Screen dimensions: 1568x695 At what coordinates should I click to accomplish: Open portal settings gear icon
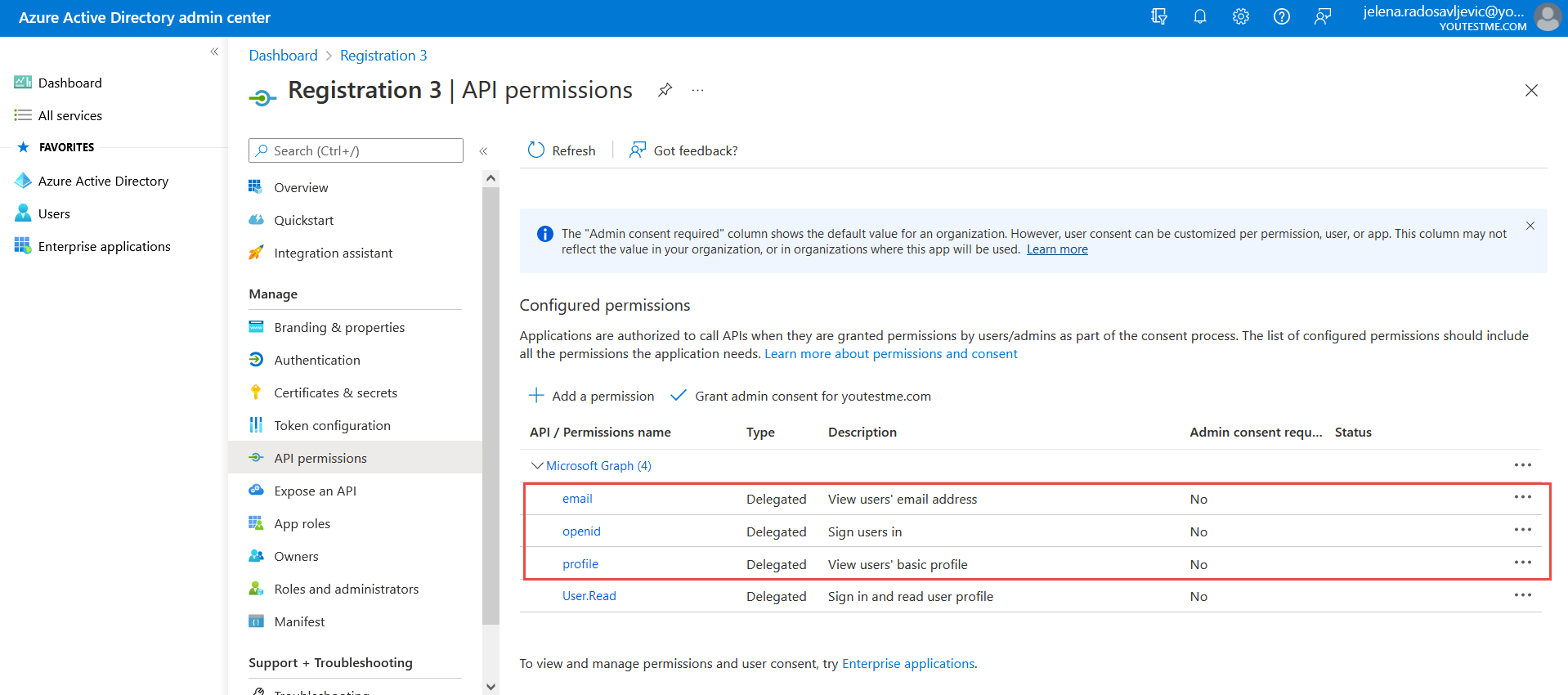[1240, 17]
